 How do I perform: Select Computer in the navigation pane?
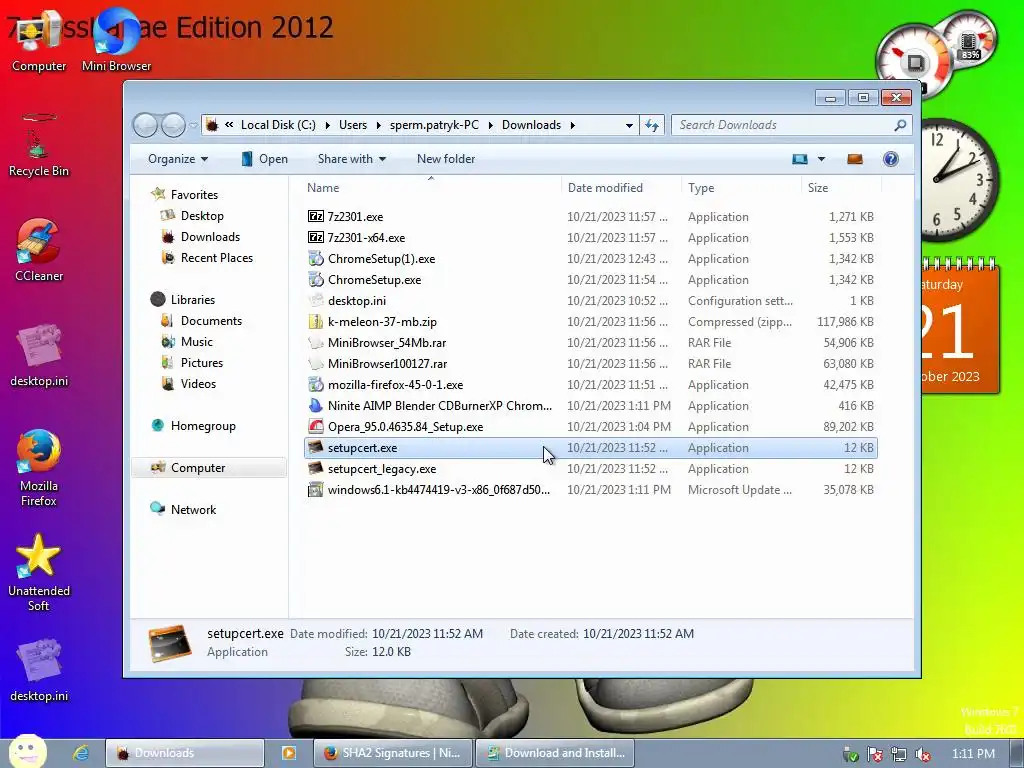click(x=209, y=468)
